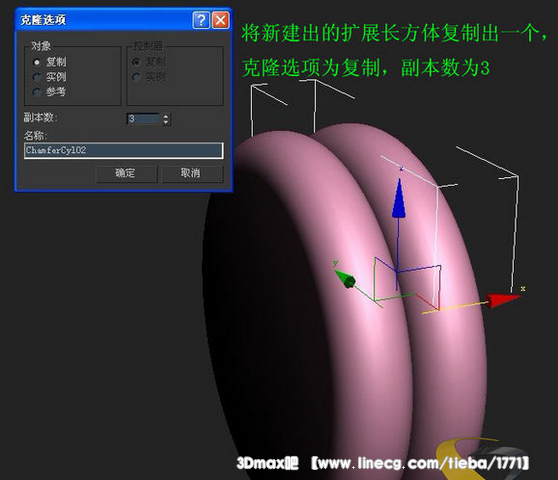
Task: Cancel with the 取消 button
Action: click(x=192, y=173)
